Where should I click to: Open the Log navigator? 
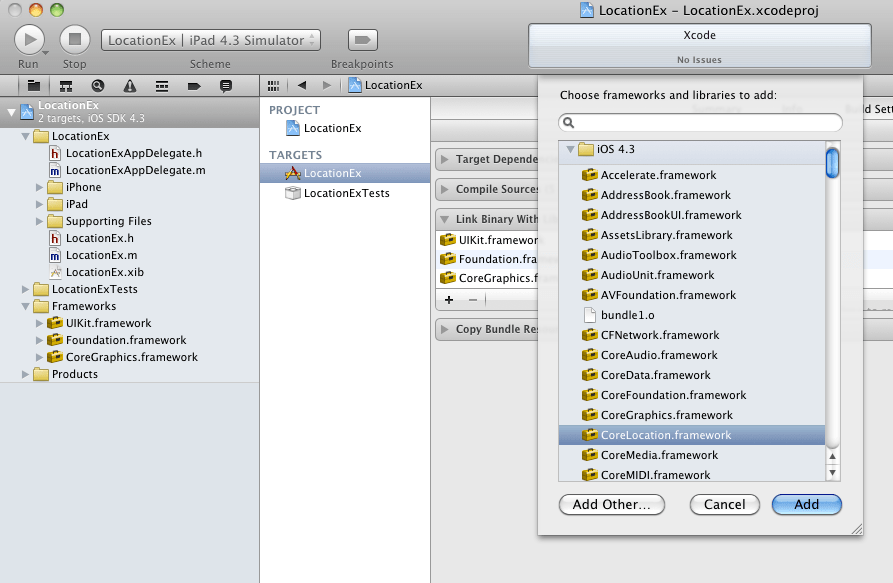click(225, 85)
